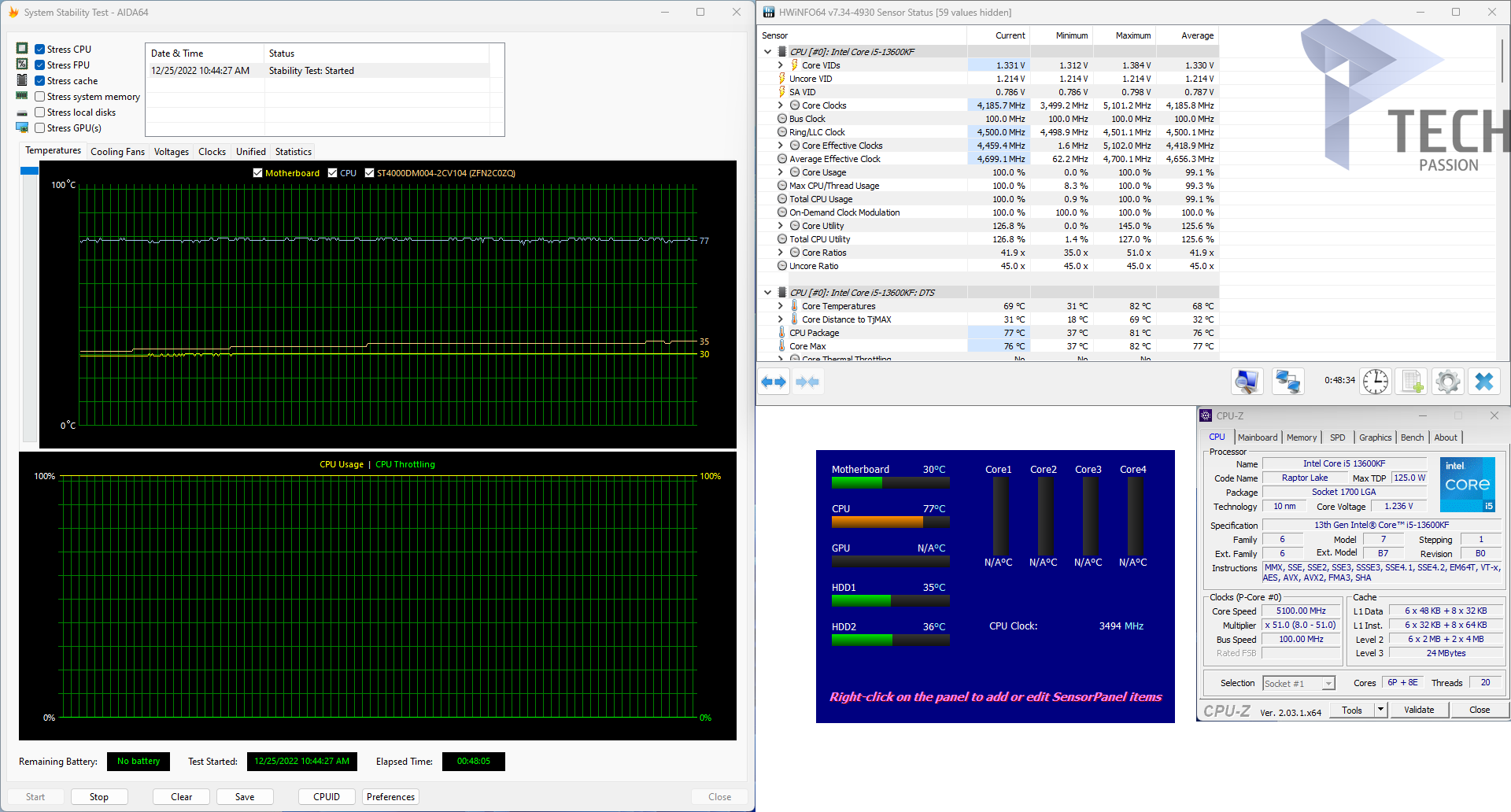
Task: Start logging with the sheet-plus icon
Action: pyautogui.click(x=1412, y=382)
